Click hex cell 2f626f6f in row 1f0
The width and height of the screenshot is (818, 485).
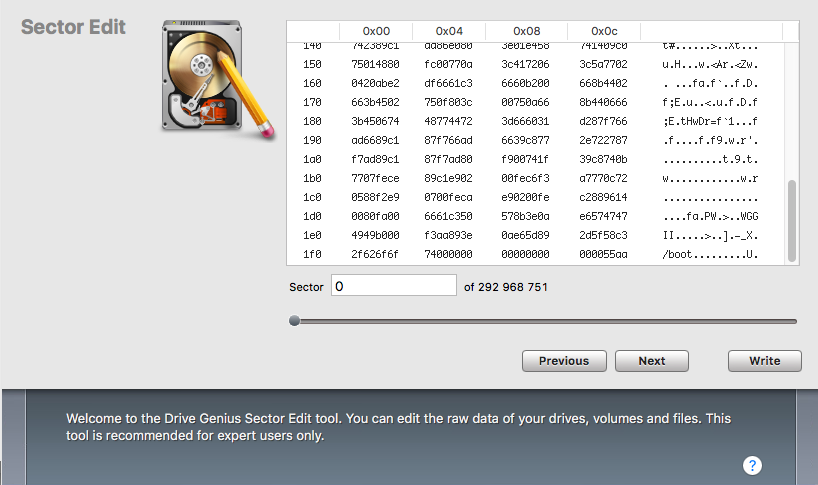[375, 255]
